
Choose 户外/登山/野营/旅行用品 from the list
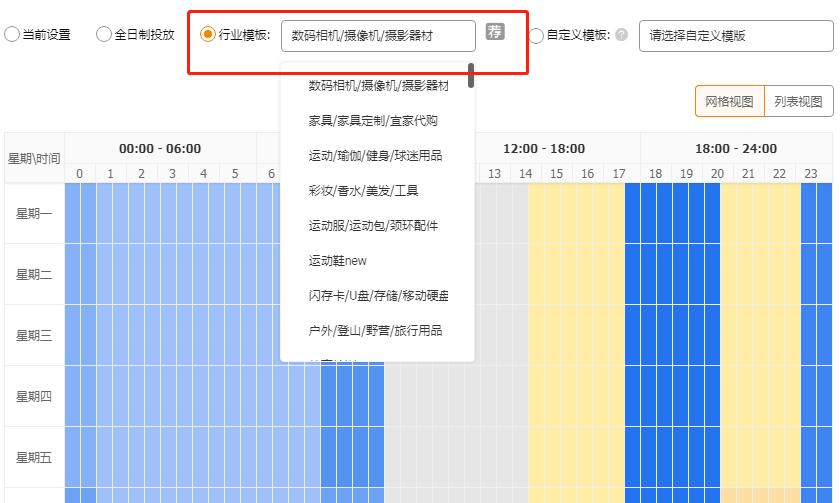coord(375,331)
